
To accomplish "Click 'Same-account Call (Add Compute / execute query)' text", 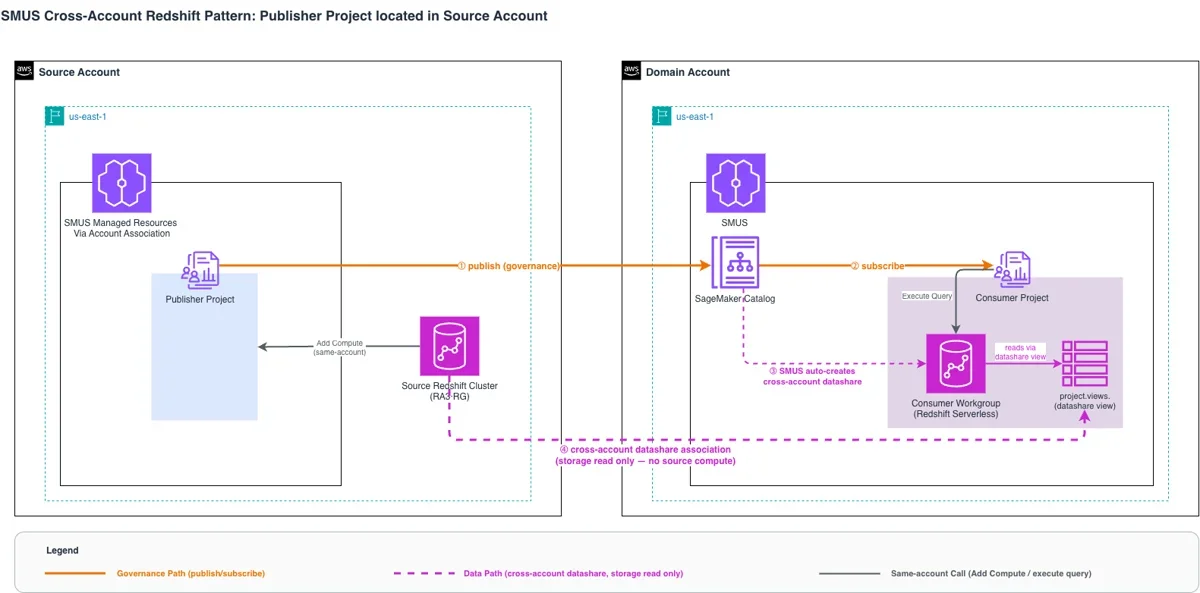I will [991, 573].
